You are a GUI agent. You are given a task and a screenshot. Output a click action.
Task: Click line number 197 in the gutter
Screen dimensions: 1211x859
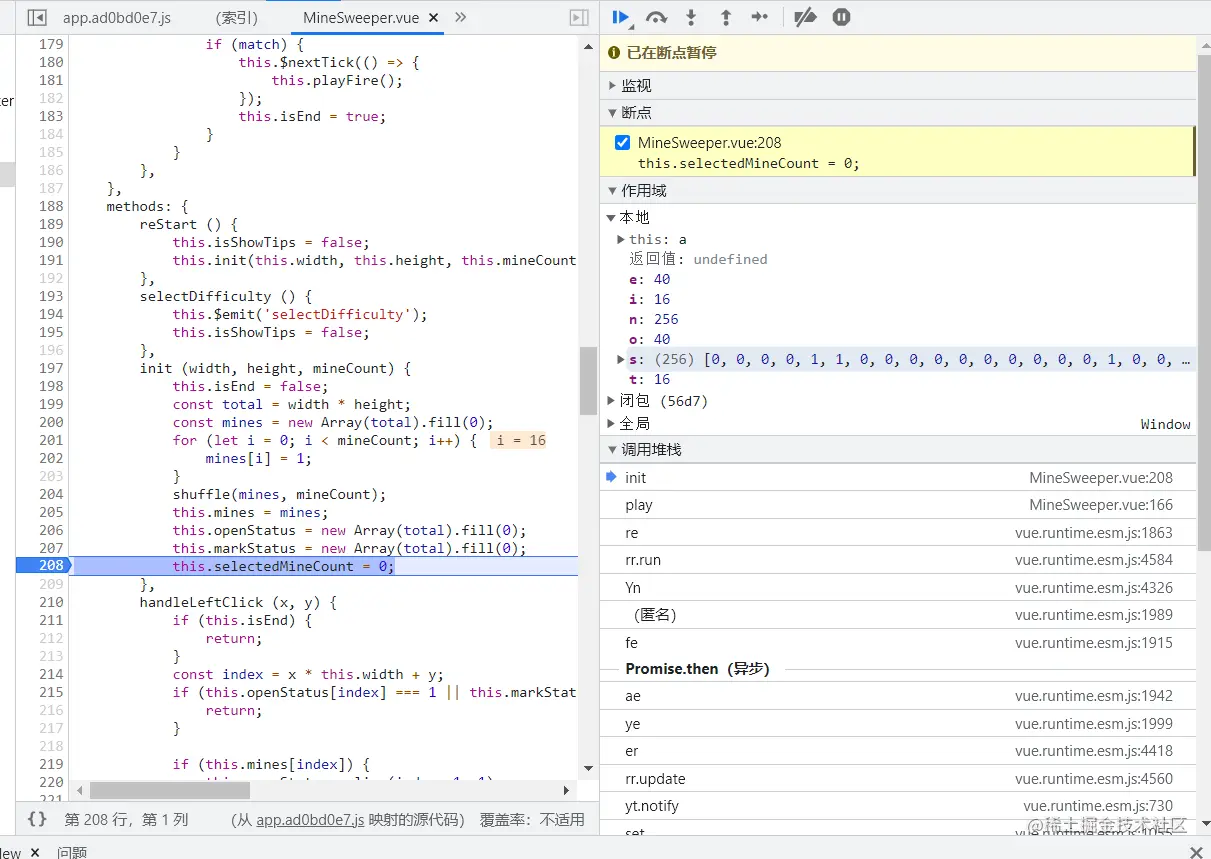(51, 368)
